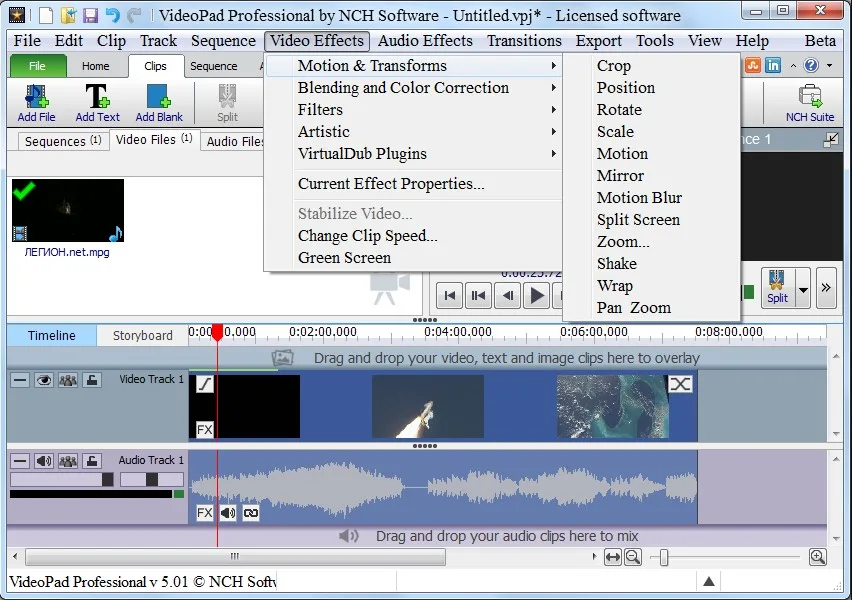The height and width of the screenshot is (600, 852).
Task: Open FX on the first video clip
Action: point(204,429)
